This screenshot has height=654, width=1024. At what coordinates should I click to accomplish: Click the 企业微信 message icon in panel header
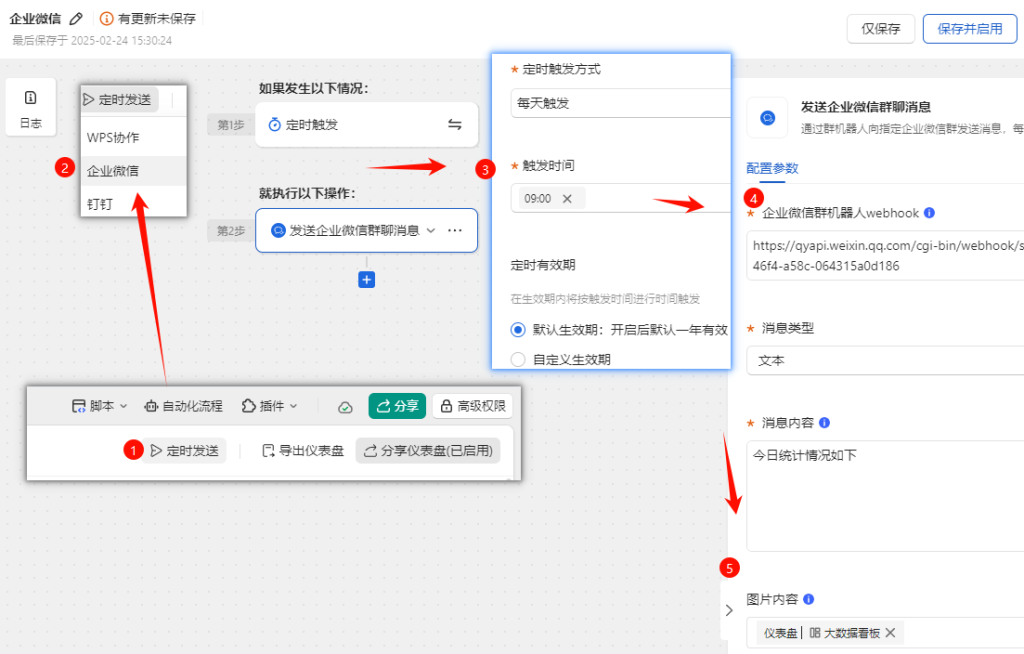click(x=768, y=118)
